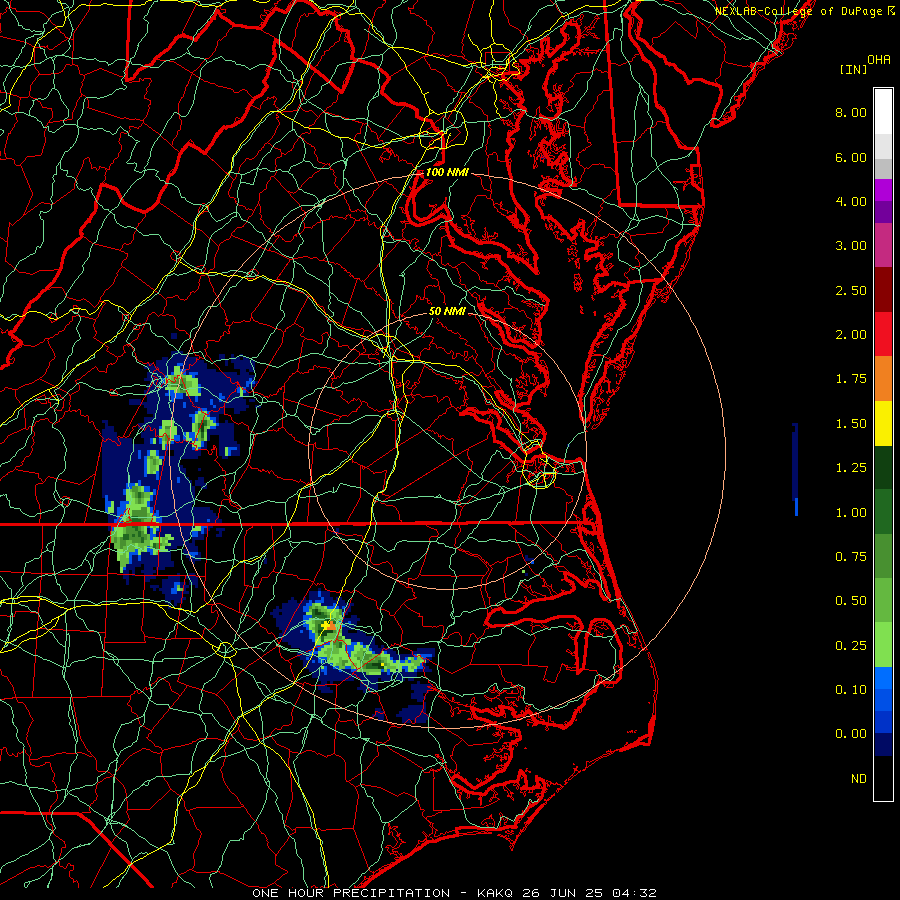
Task: Click the "0.10" legend value
Action: pos(851,690)
